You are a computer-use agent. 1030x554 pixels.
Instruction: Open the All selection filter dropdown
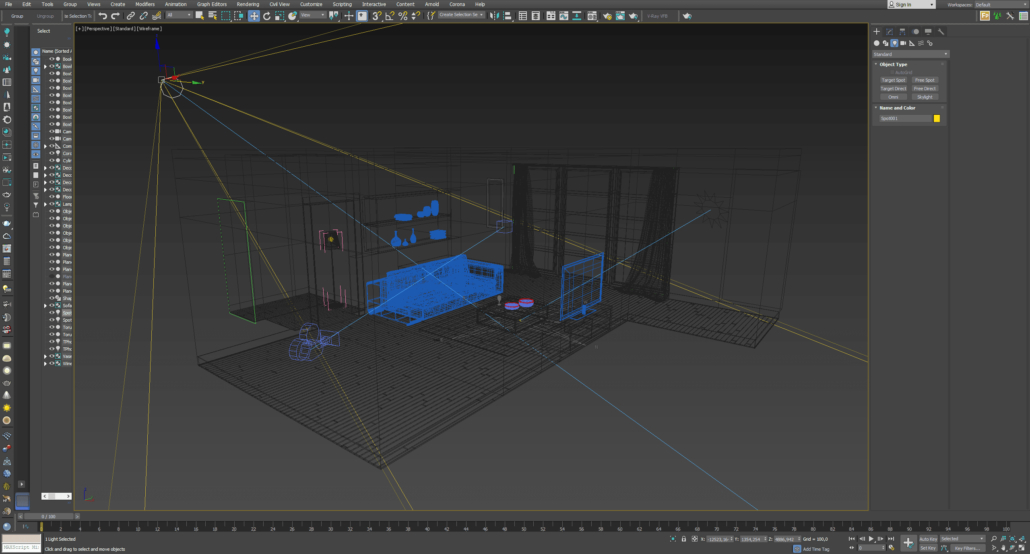179,15
